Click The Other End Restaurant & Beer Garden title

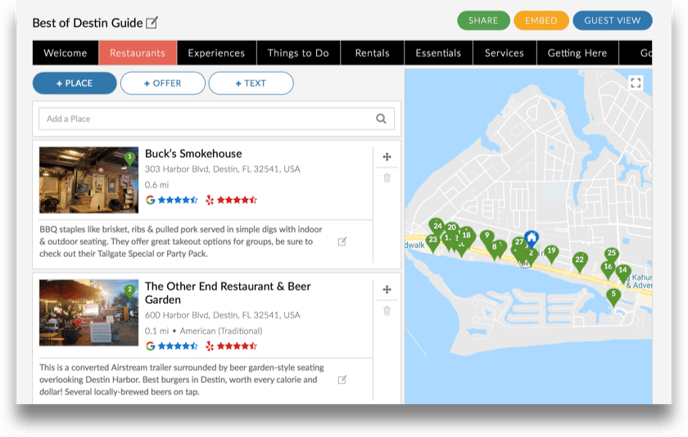(x=228, y=293)
